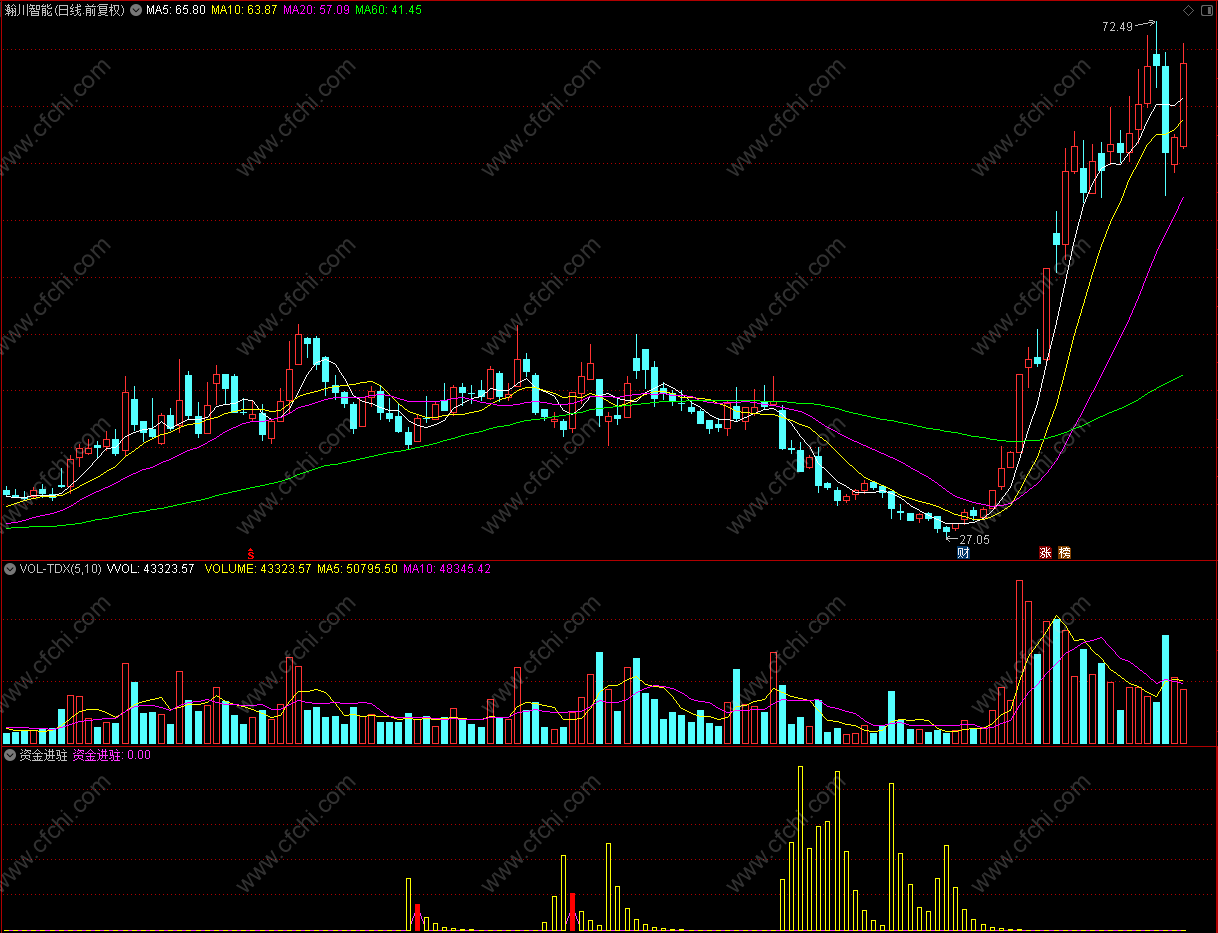1218x933 pixels.
Task: Click the white 资金进驻 indicator name
Action: (x=43, y=756)
